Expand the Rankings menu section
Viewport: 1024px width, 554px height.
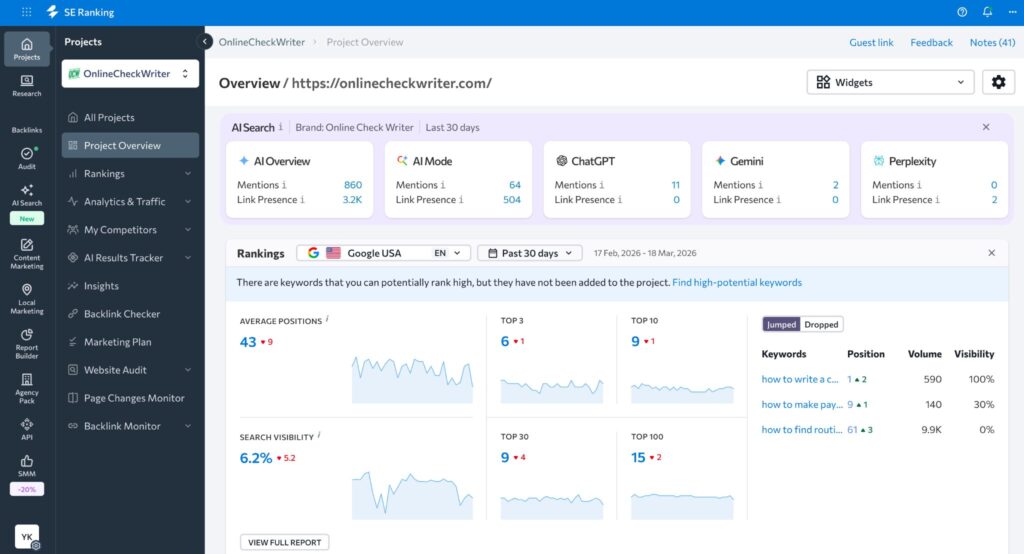click(130, 174)
